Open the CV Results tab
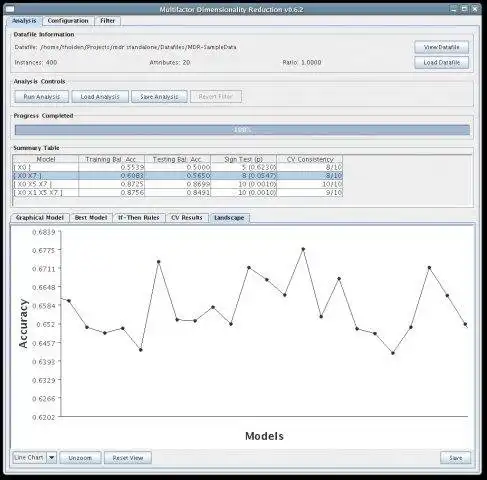Screen dimensions: 487x480 [187, 218]
